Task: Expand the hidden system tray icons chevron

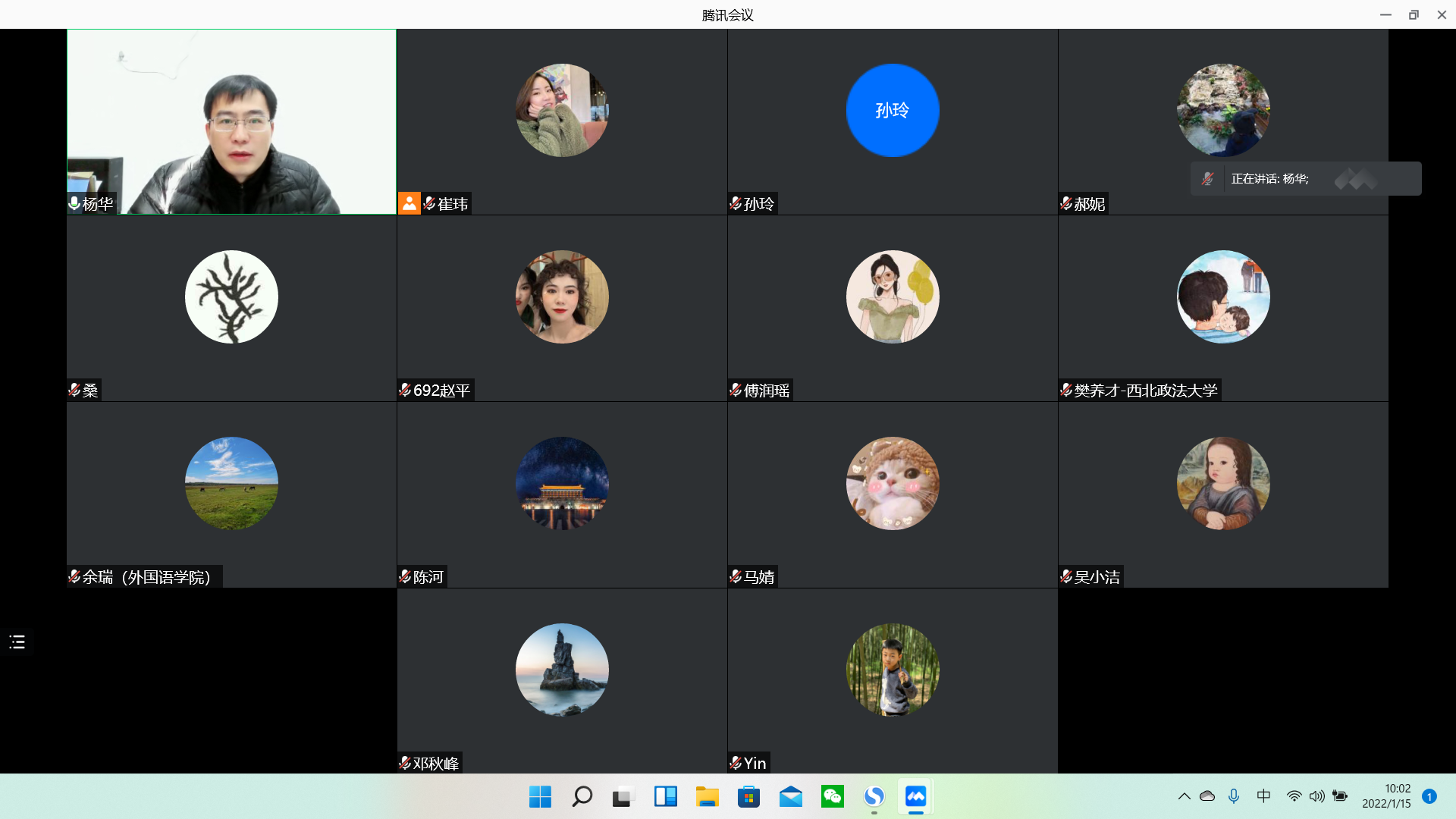Action: pyautogui.click(x=1184, y=796)
